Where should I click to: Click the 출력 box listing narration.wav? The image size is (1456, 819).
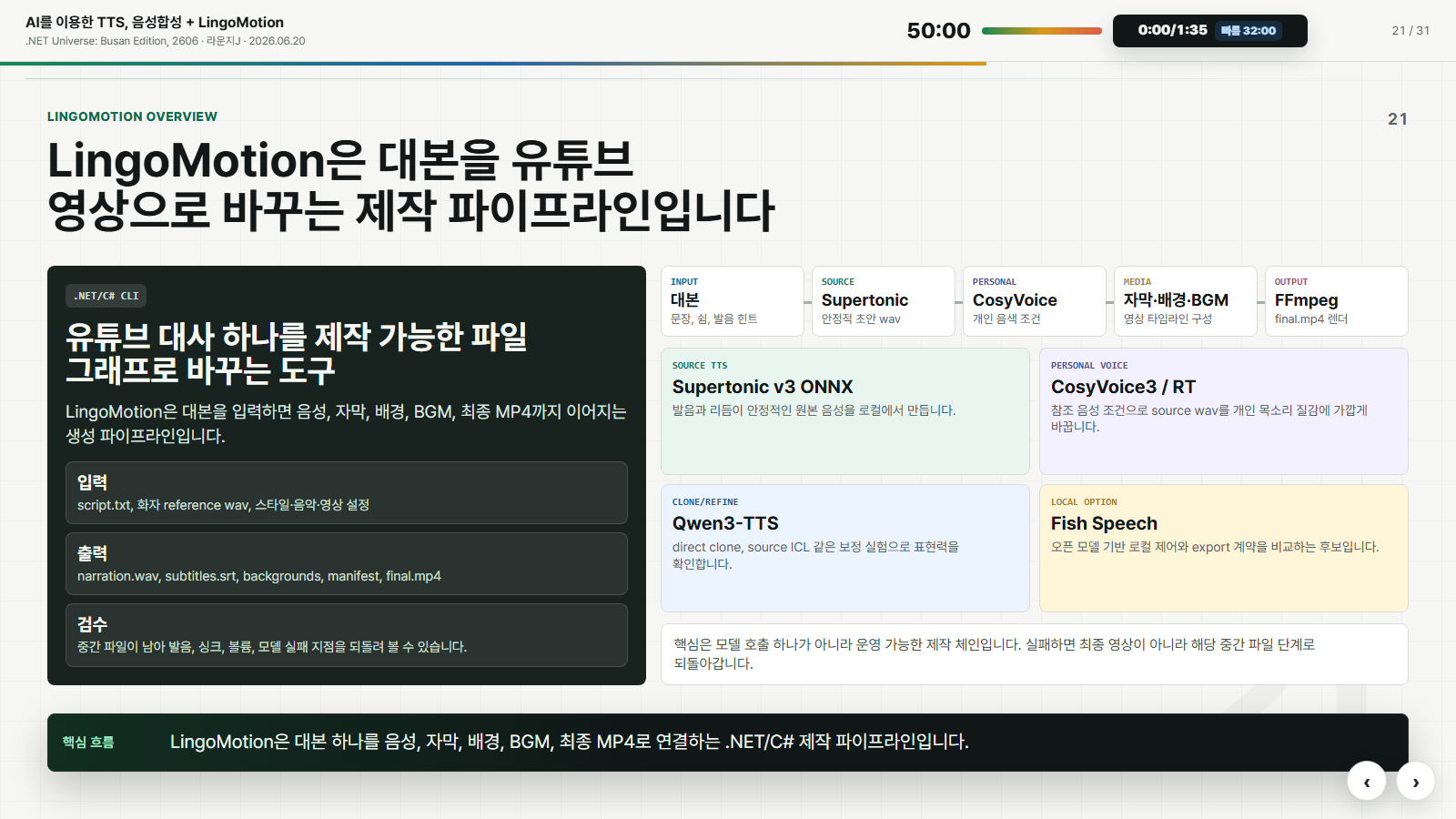[347, 563]
